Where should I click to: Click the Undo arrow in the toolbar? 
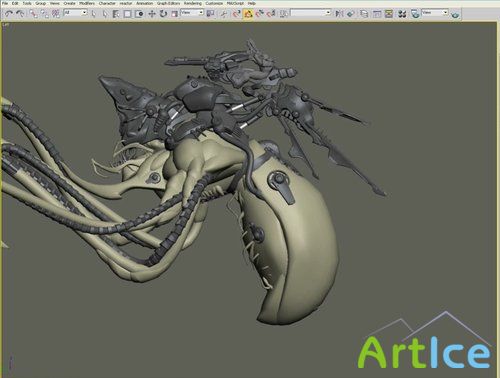pos(9,14)
